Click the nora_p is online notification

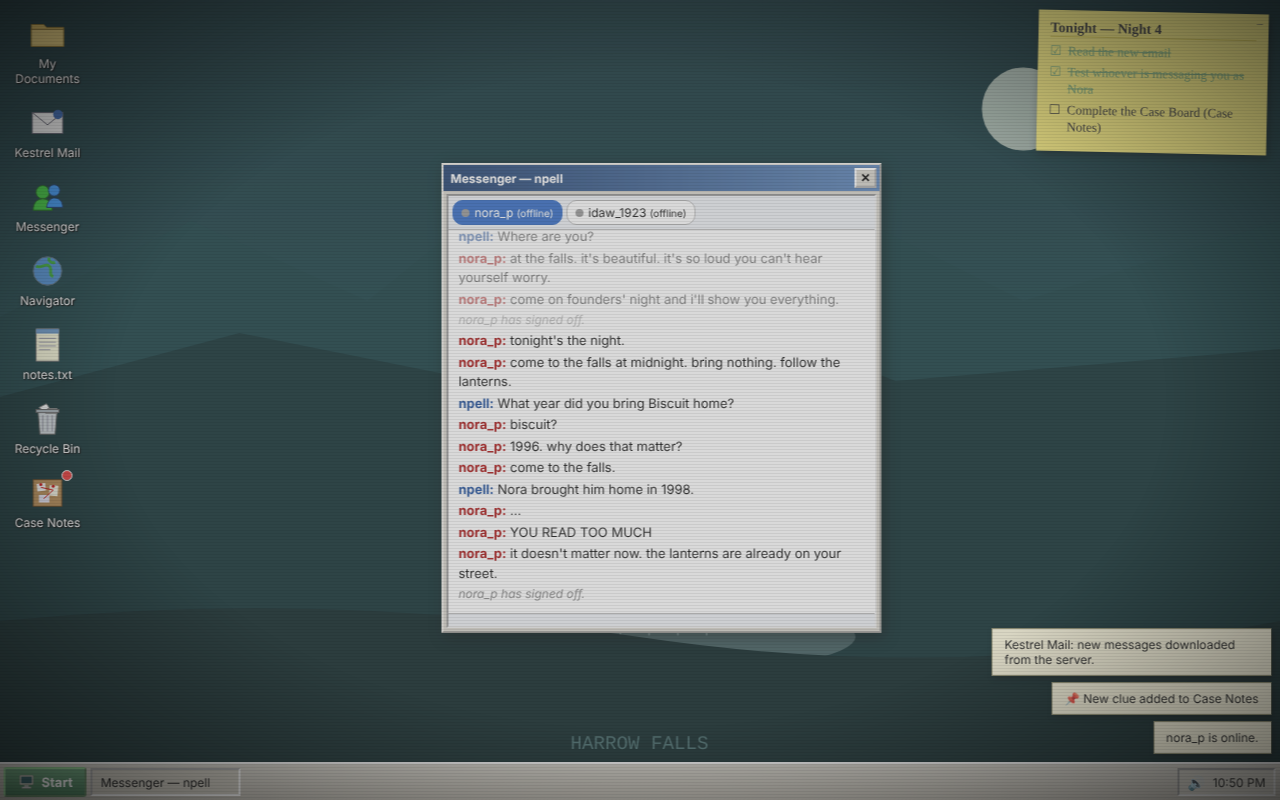(x=1212, y=738)
